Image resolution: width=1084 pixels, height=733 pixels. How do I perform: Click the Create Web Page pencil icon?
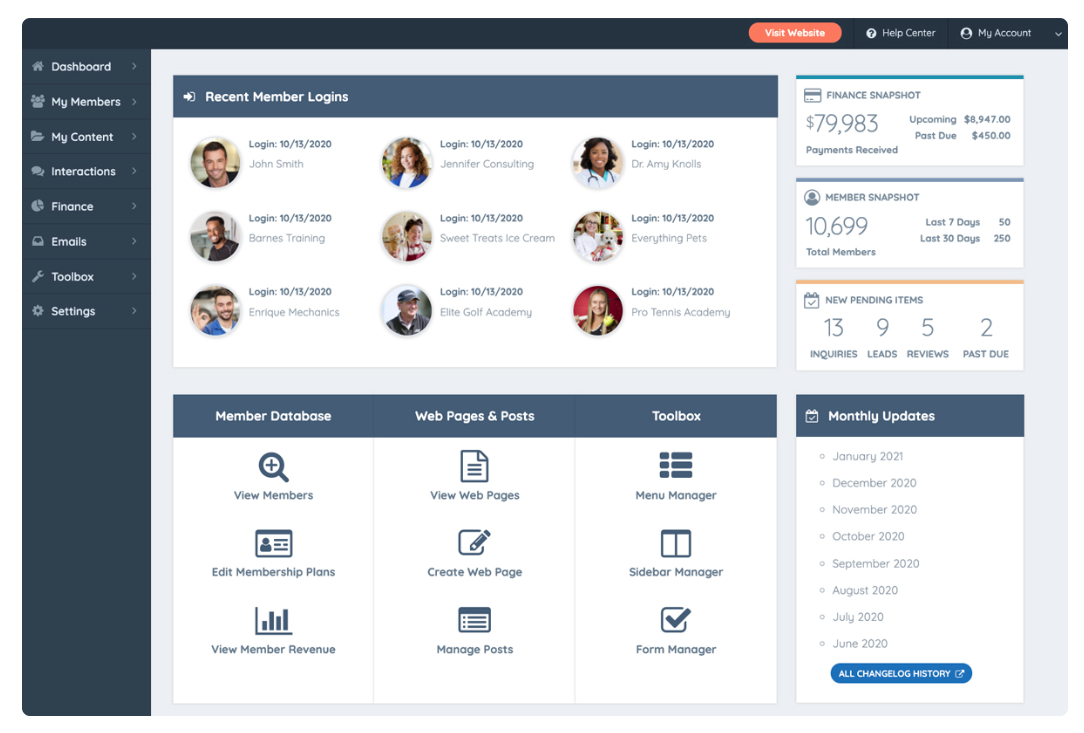pos(474,543)
